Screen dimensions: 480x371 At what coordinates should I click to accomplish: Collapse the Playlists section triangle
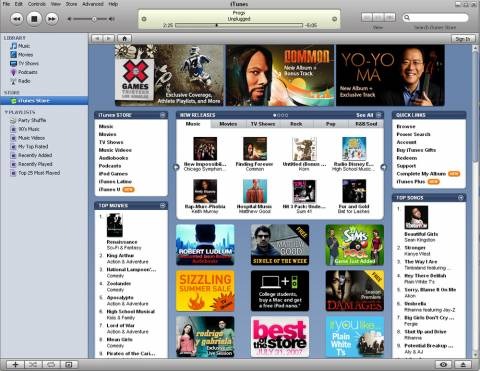point(6,112)
